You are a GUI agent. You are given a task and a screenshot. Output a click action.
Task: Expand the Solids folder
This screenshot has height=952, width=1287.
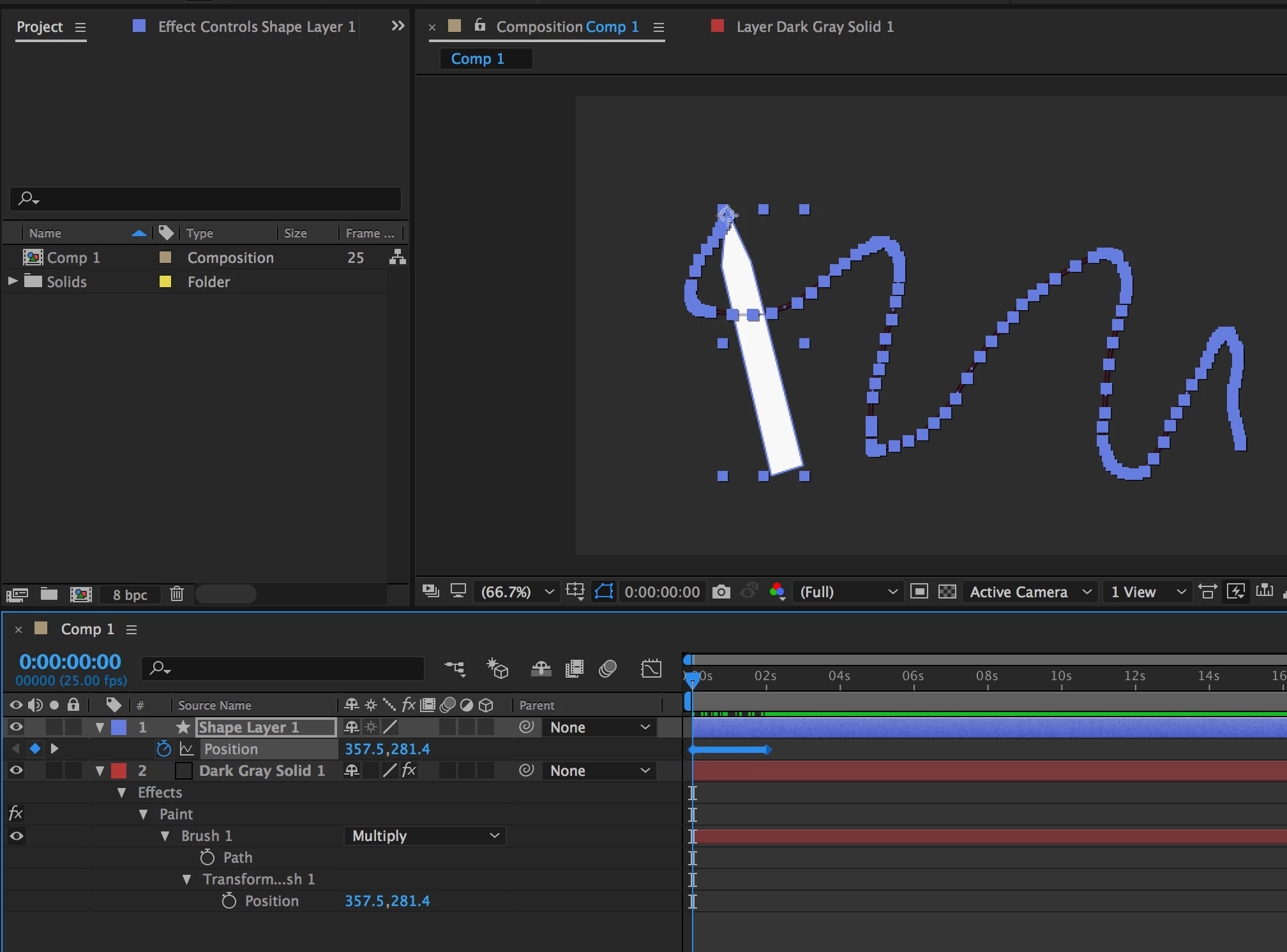tap(12, 281)
